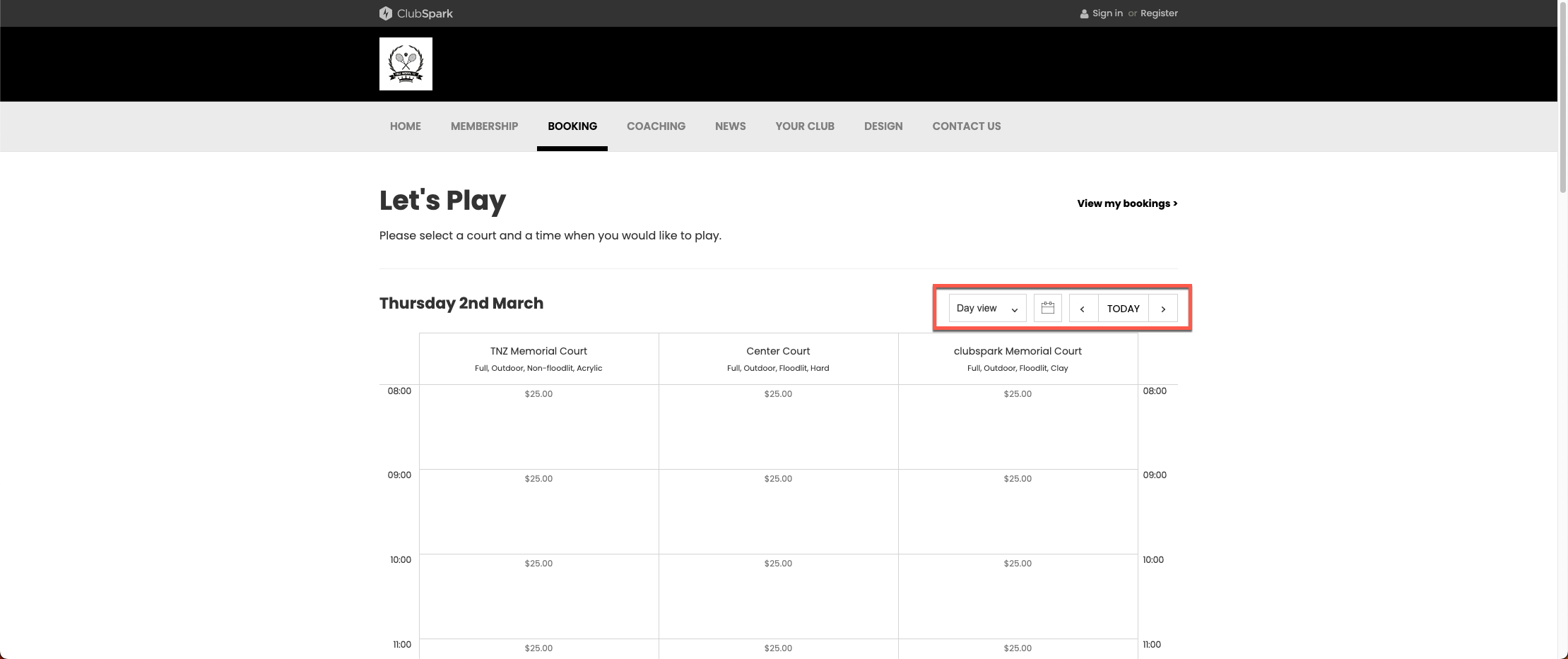1568x659 pixels.
Task: Book TNZ Memorial Court 10:00 slot
Action: point(539,596)
